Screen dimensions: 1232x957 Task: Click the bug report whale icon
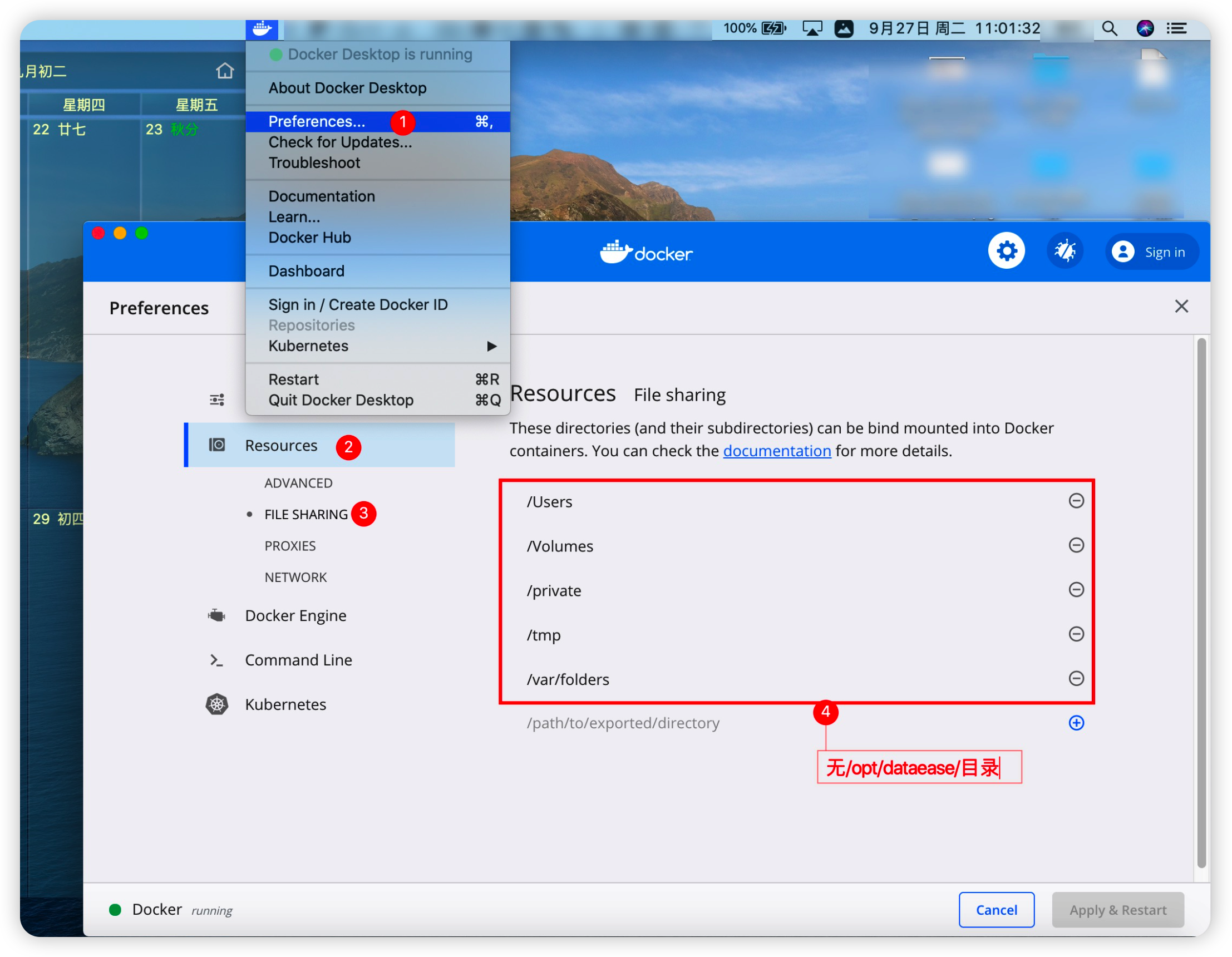(1065, 250)
